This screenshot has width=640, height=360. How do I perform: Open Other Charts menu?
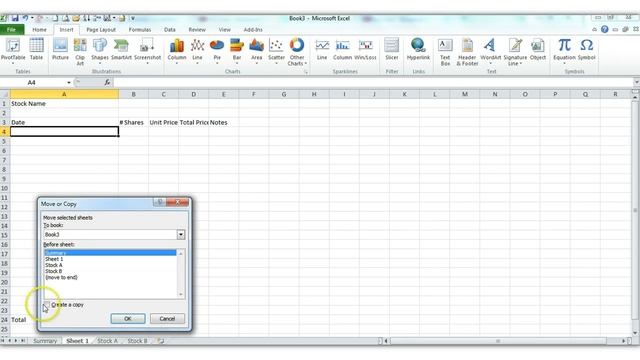(x=297, y=51)
